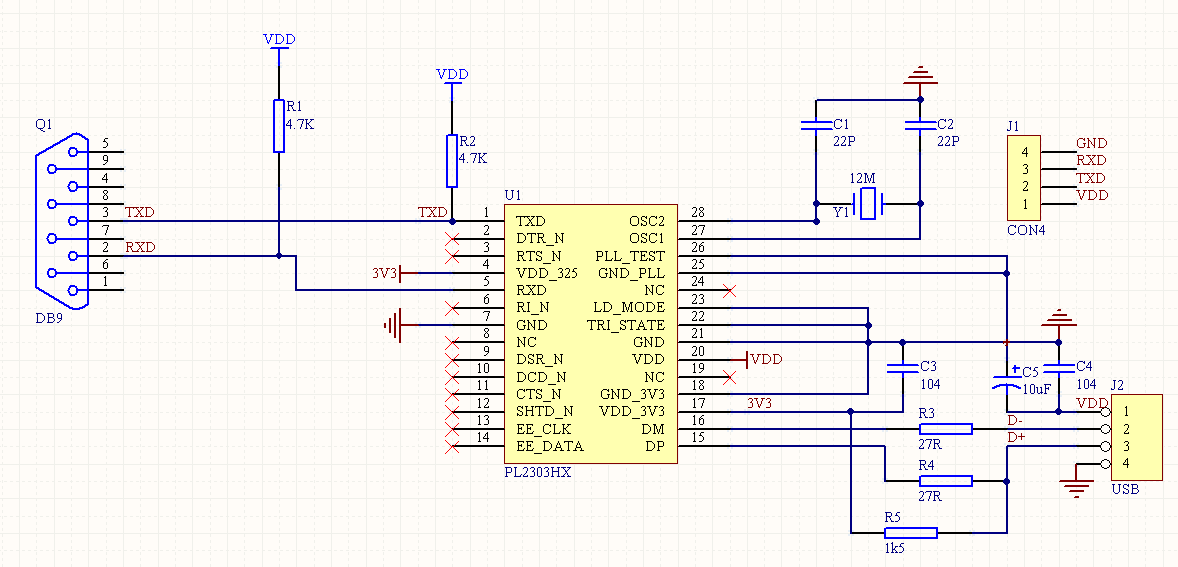The width and height of the screenshot is (1178, 567).
Task: Click the 104 value of C4
Action: pyautogui.click(x=1085, y=383)
